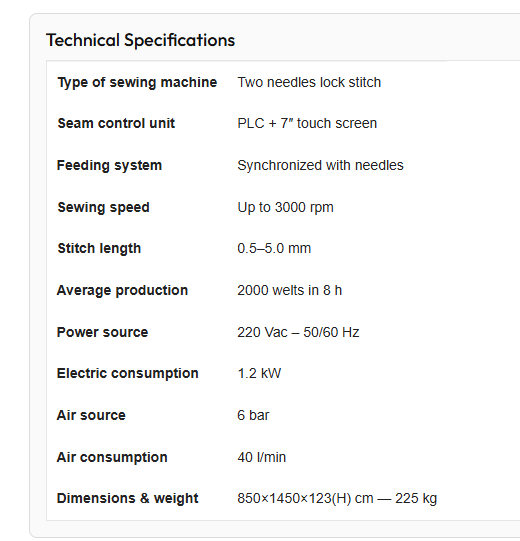Select the Feeding system label

pyautogui.click(x=109, y=165)
